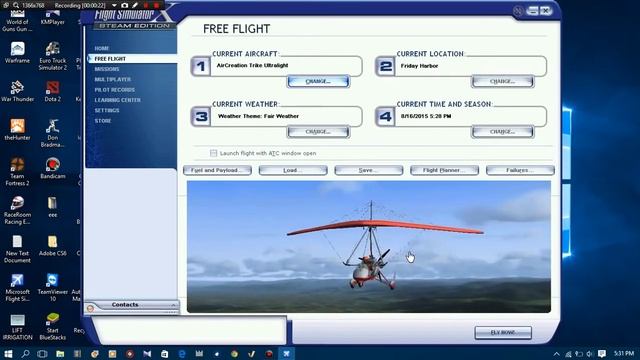The image size is (640, 360).
Task: Open MULTIPLAYER from the sidebar
Action: tap(113, 79)
